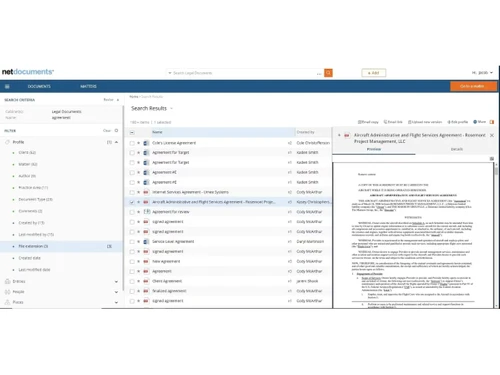
Task: Open the Aircraft Administrative and Flight Services row
Action: (213, 202)
